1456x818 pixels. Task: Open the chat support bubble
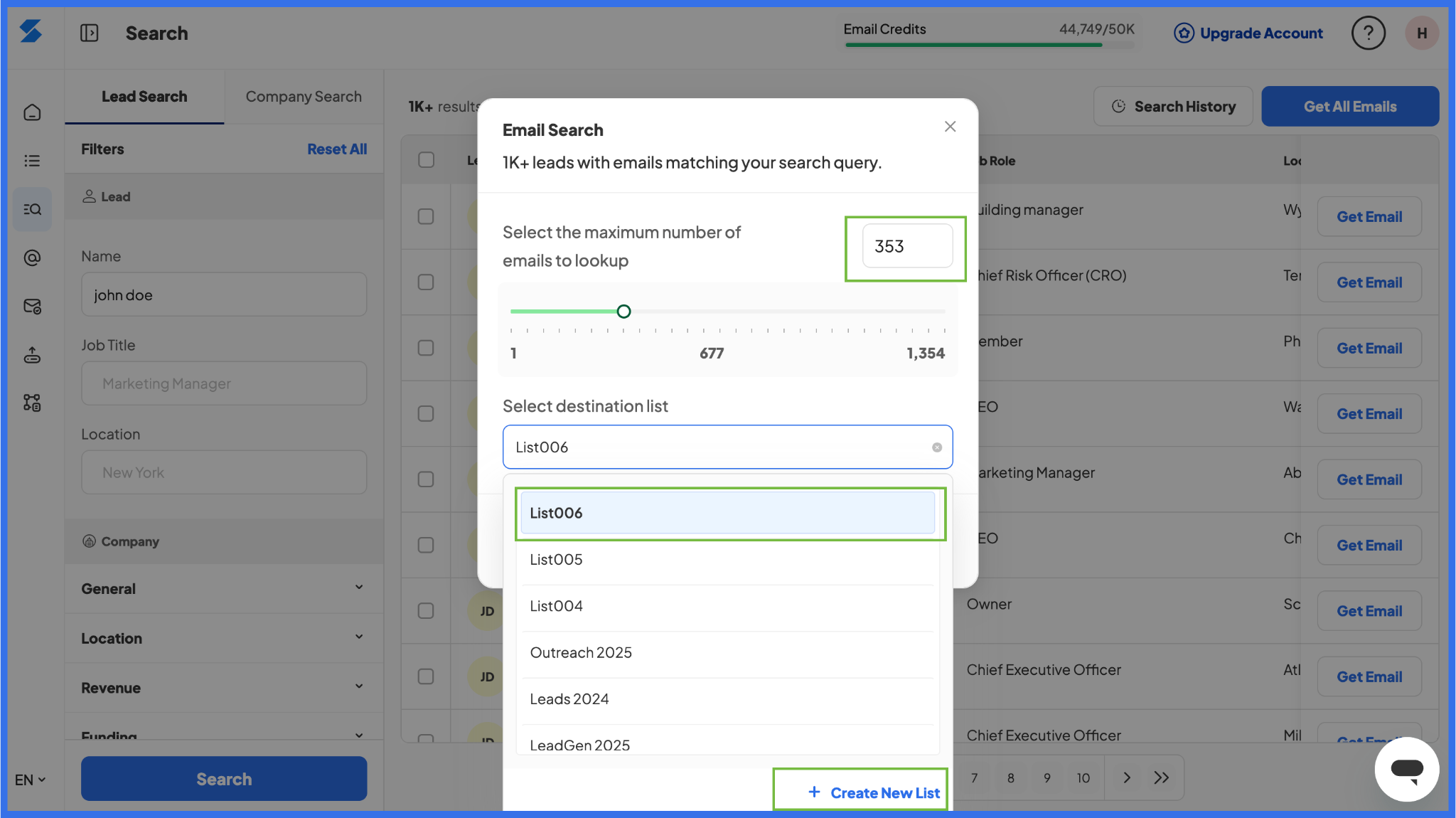tap(1406, 769)
